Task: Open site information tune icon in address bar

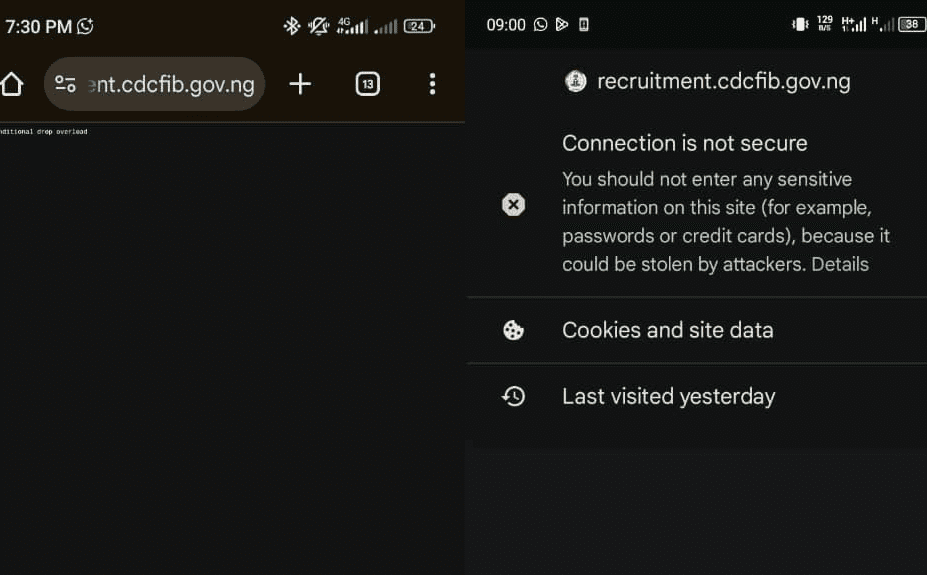Action: point(65,84)
